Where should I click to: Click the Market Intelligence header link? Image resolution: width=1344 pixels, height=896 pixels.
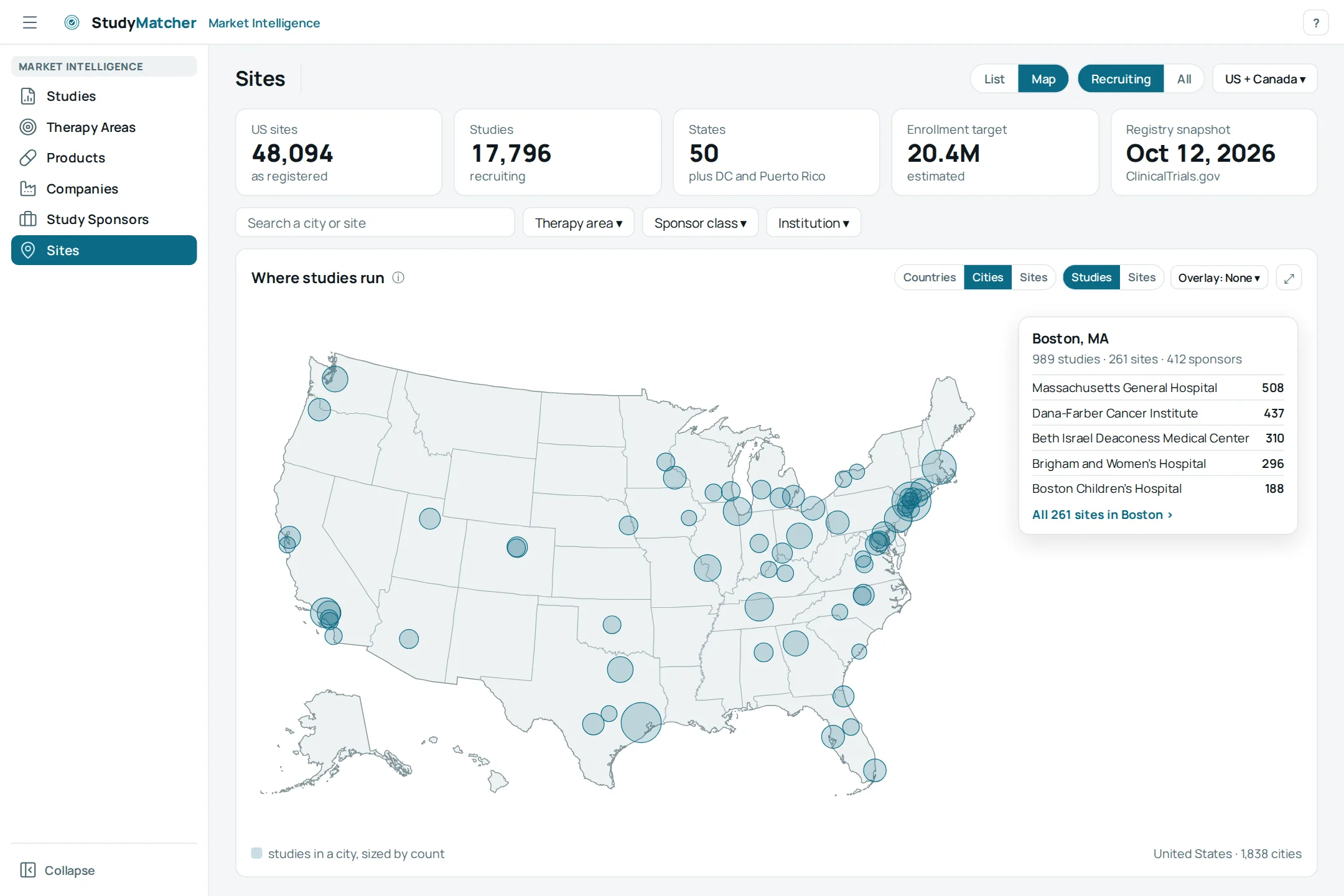pos(264,23)
